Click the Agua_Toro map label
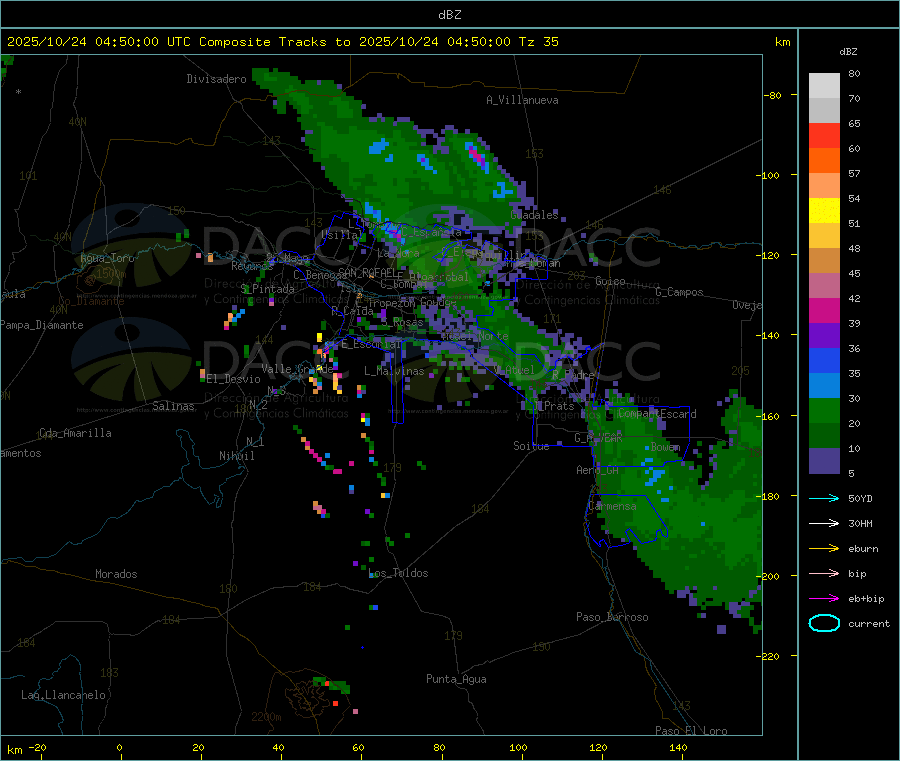Image resolution: width=900 pixels, height=761 pixels. click(107, 258)
